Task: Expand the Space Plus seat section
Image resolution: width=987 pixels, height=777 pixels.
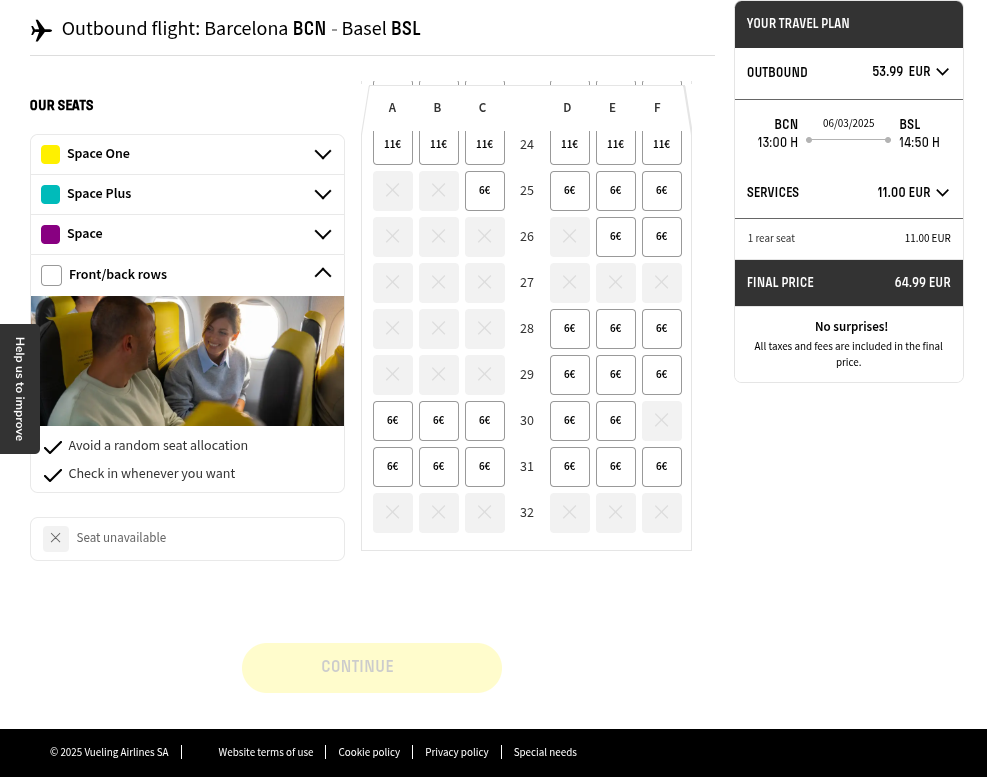Action: pos(188,194)
